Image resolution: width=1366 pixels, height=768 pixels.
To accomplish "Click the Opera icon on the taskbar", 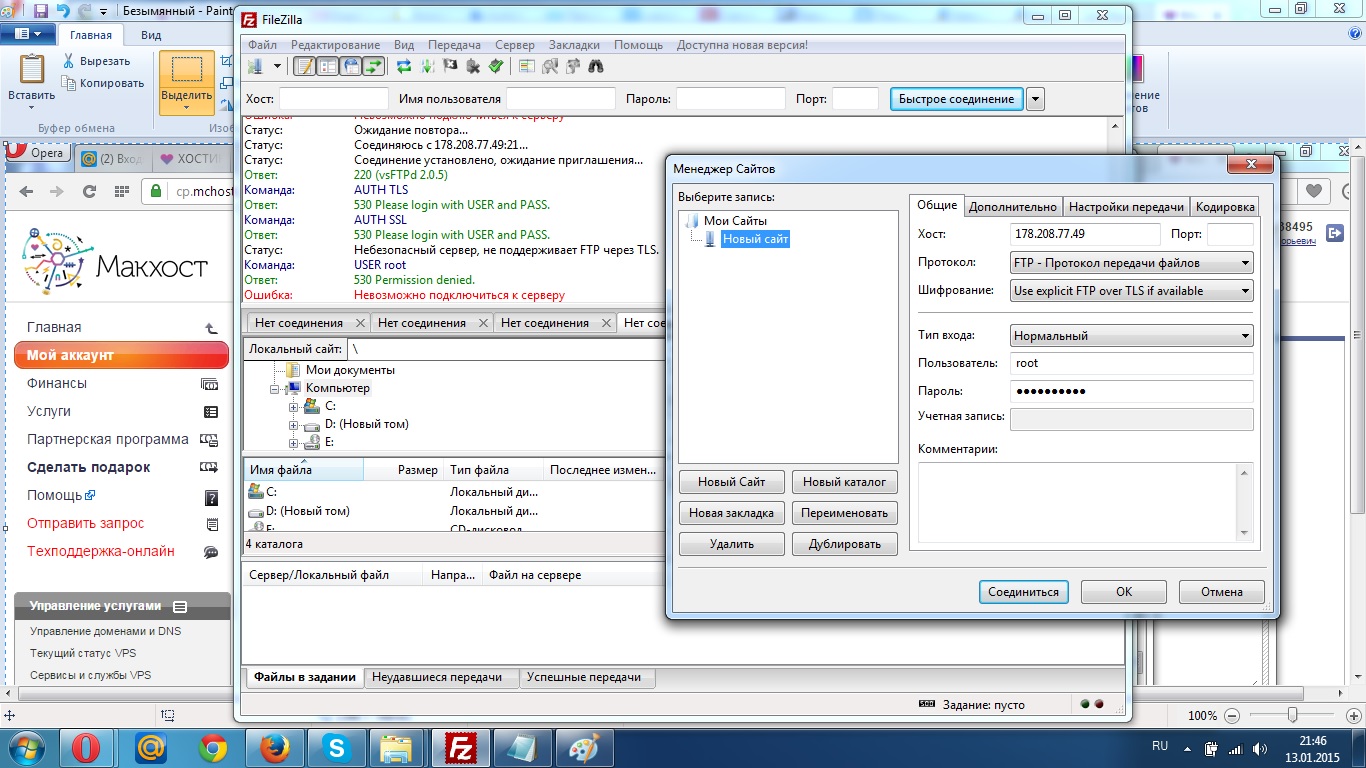I will [x=87, y=748].
